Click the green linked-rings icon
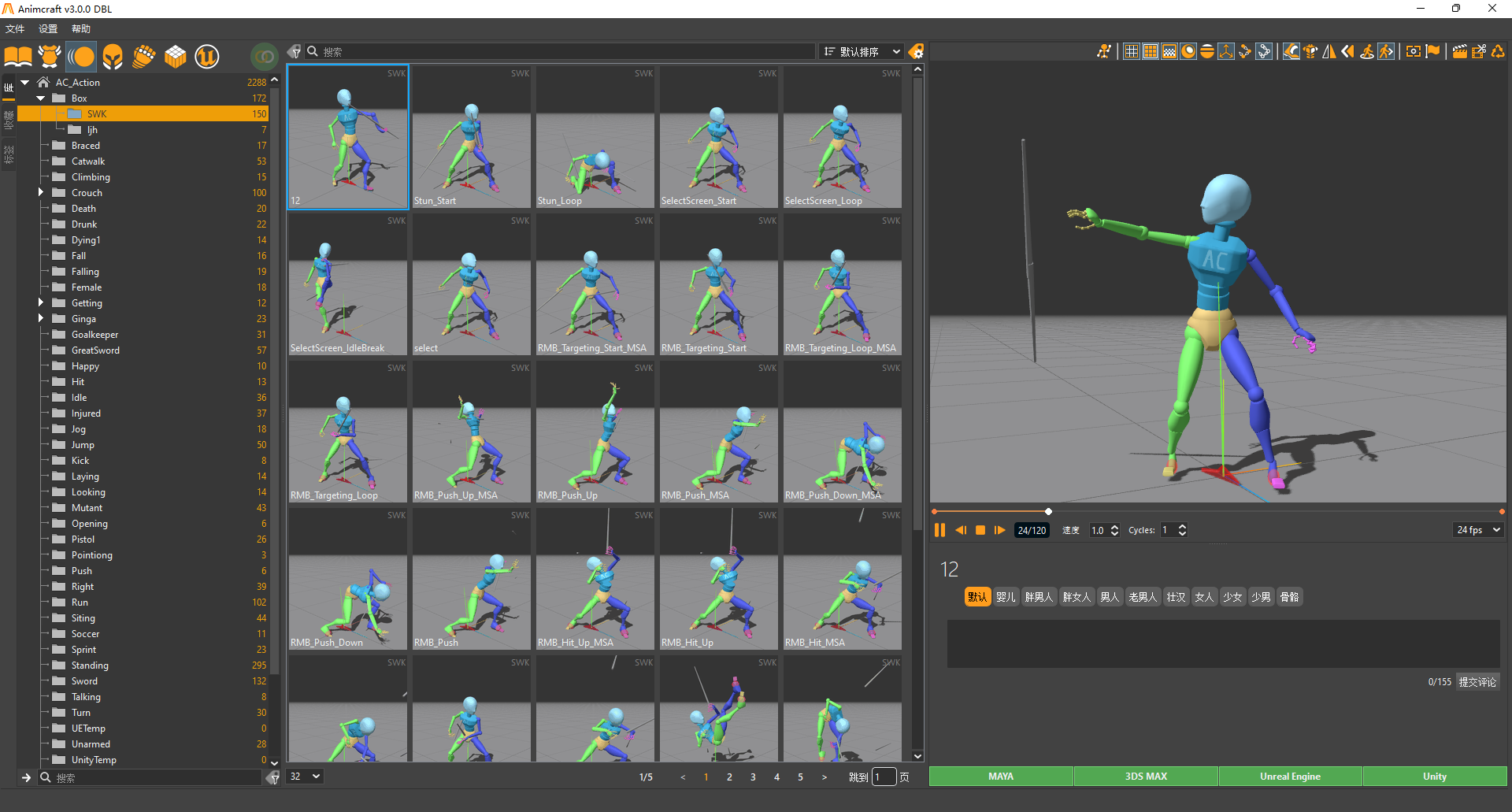The height and width of the screenshot is (812, 1512). coord(265,56)
